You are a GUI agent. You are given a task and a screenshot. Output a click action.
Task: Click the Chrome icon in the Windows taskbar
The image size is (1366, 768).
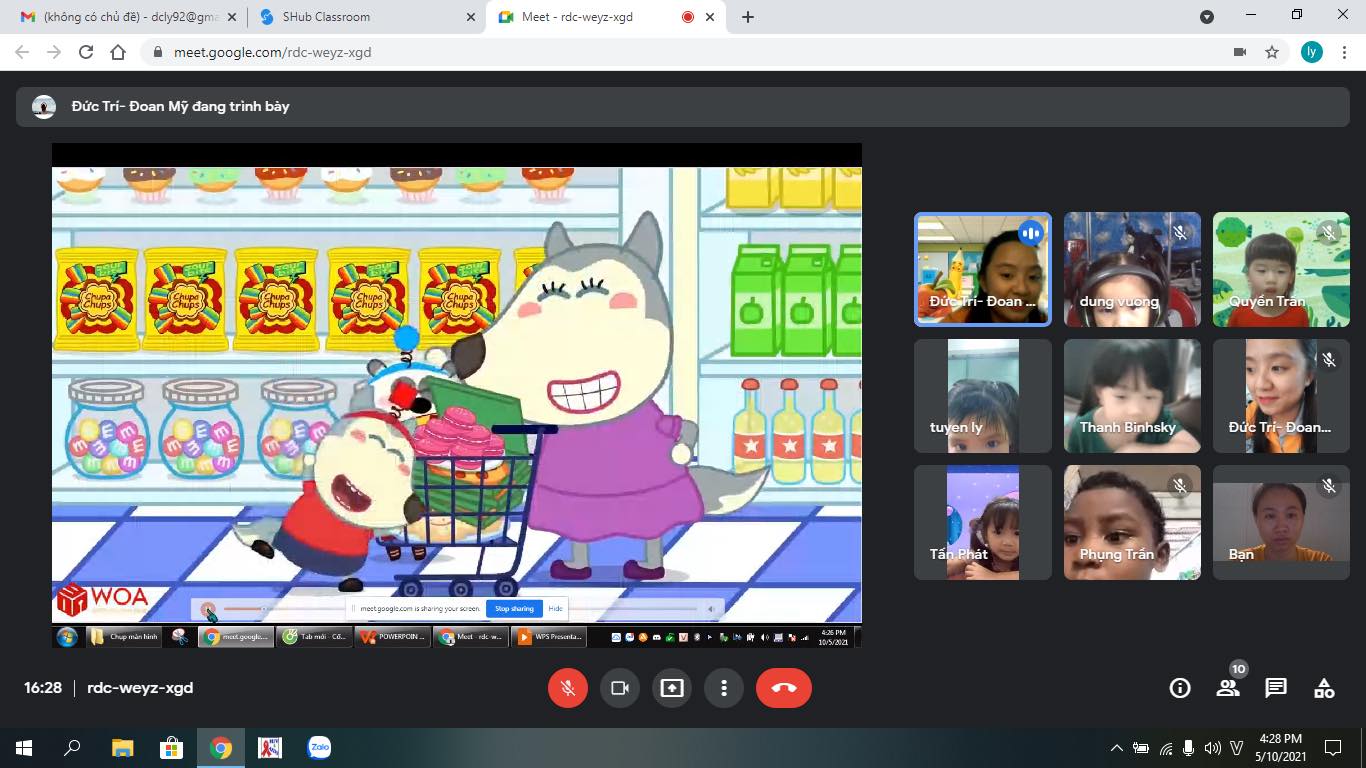[221, 748]
